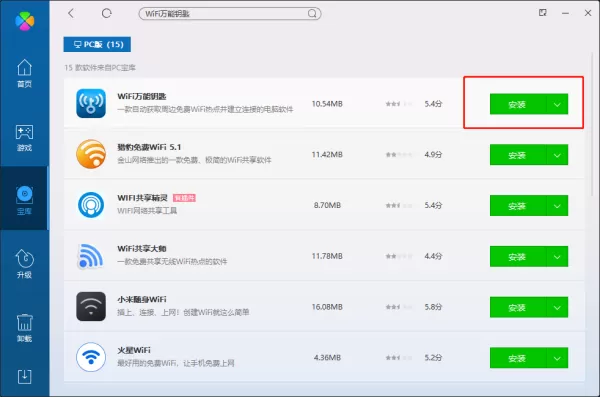Open the 卸载 uninstall section
The image size is (600, 397).
(x=24, y=328)
